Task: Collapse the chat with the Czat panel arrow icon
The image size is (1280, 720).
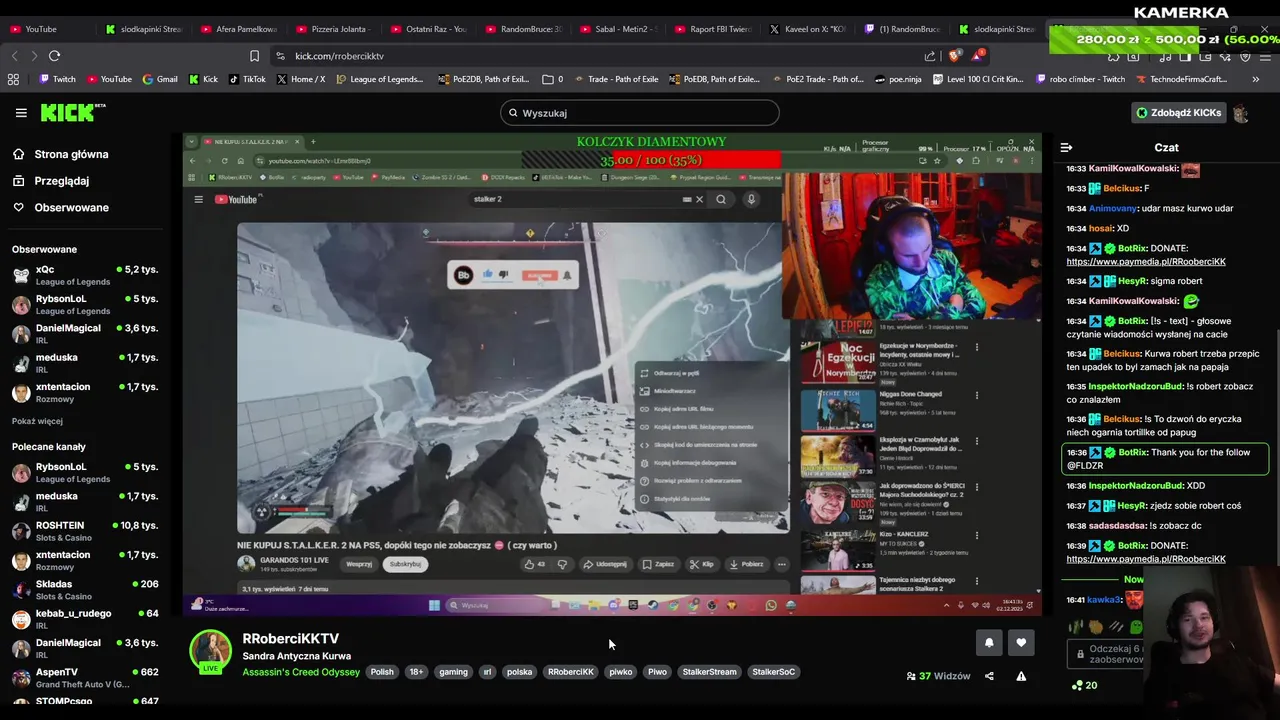Action: [1066, 147]
